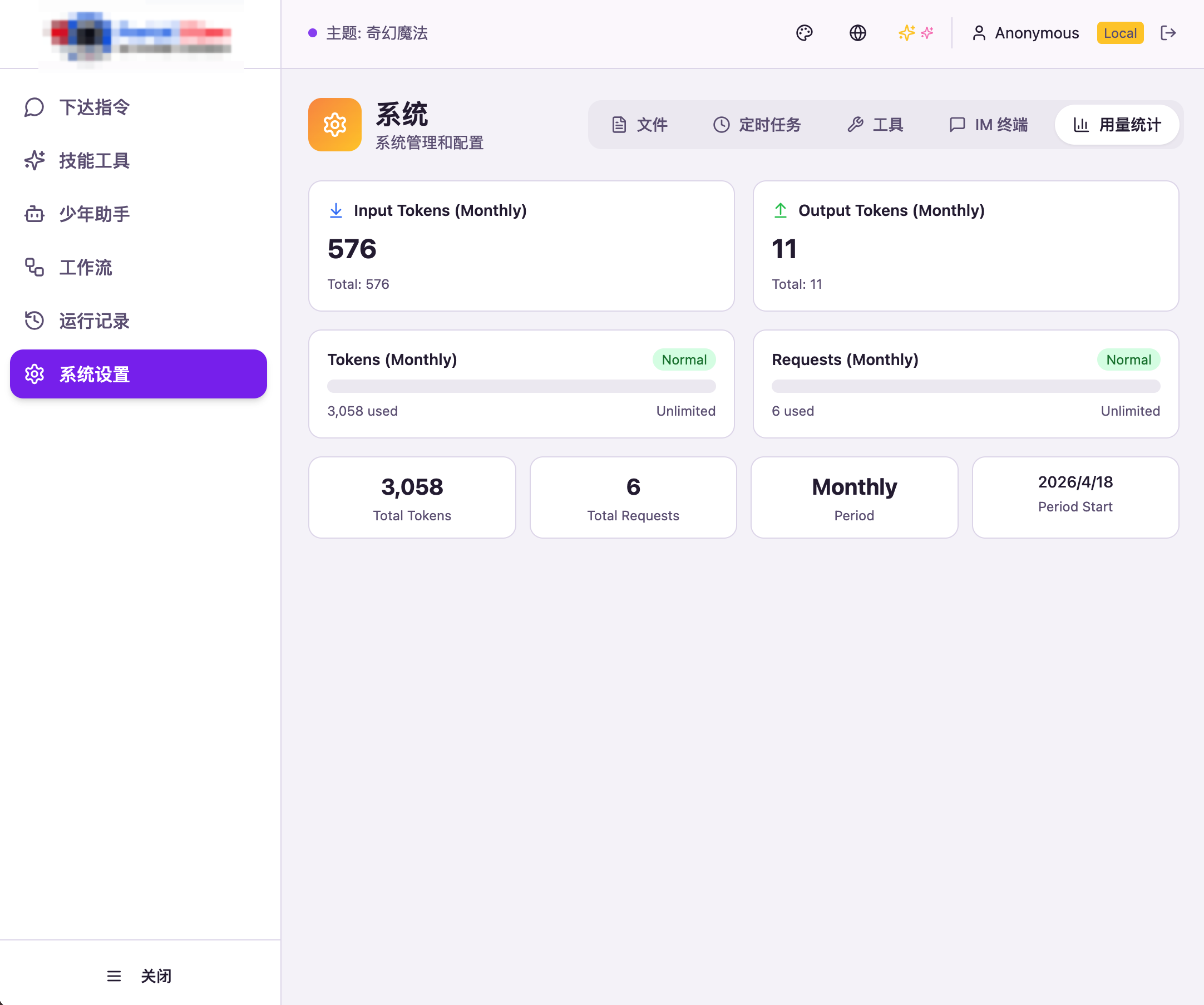This screenshot has width=1204, height=1005.
Task: Open 少年助手 sidebar item
Action: pos(95,214)
